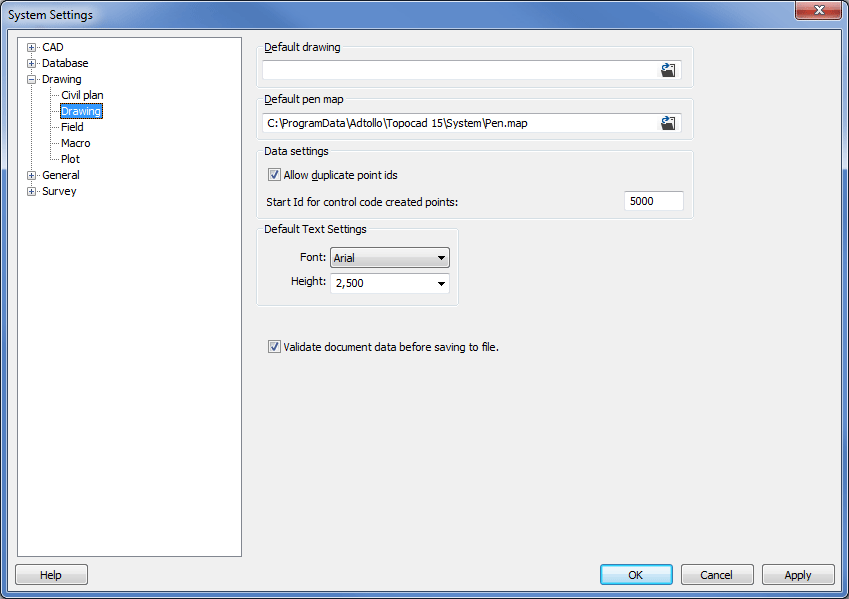Select Plot item in settings tree

(70, 159)
